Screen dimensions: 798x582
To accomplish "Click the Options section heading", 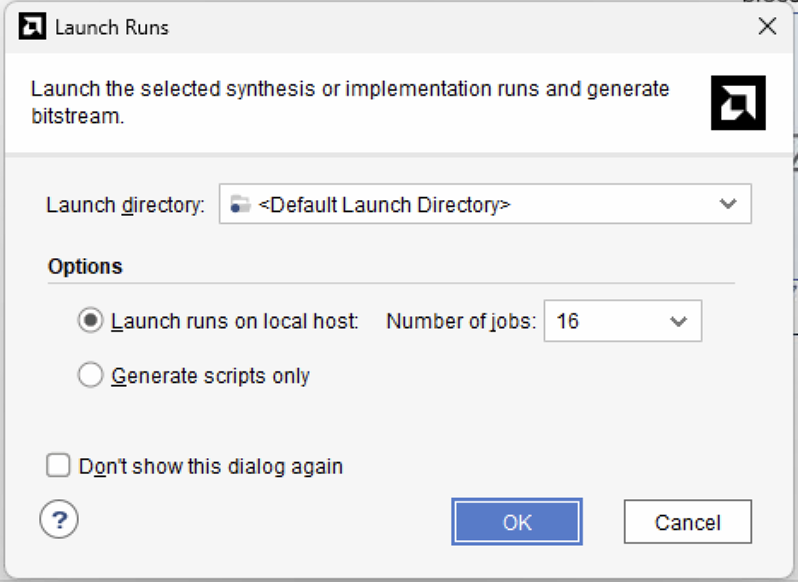I will point(85,266).
